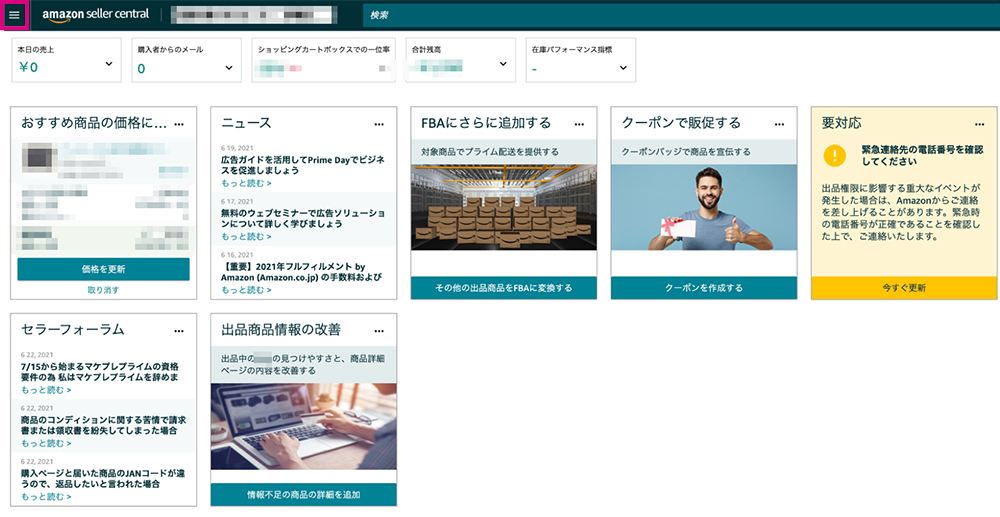This screenshot has height=517, width=1000.
Task: Go to Amazon Seller Central logo home
Action: [96, 14]
